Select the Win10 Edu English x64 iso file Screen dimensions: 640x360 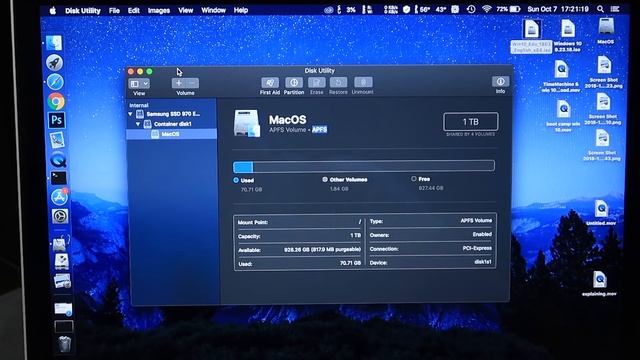[x=531, y=37]
